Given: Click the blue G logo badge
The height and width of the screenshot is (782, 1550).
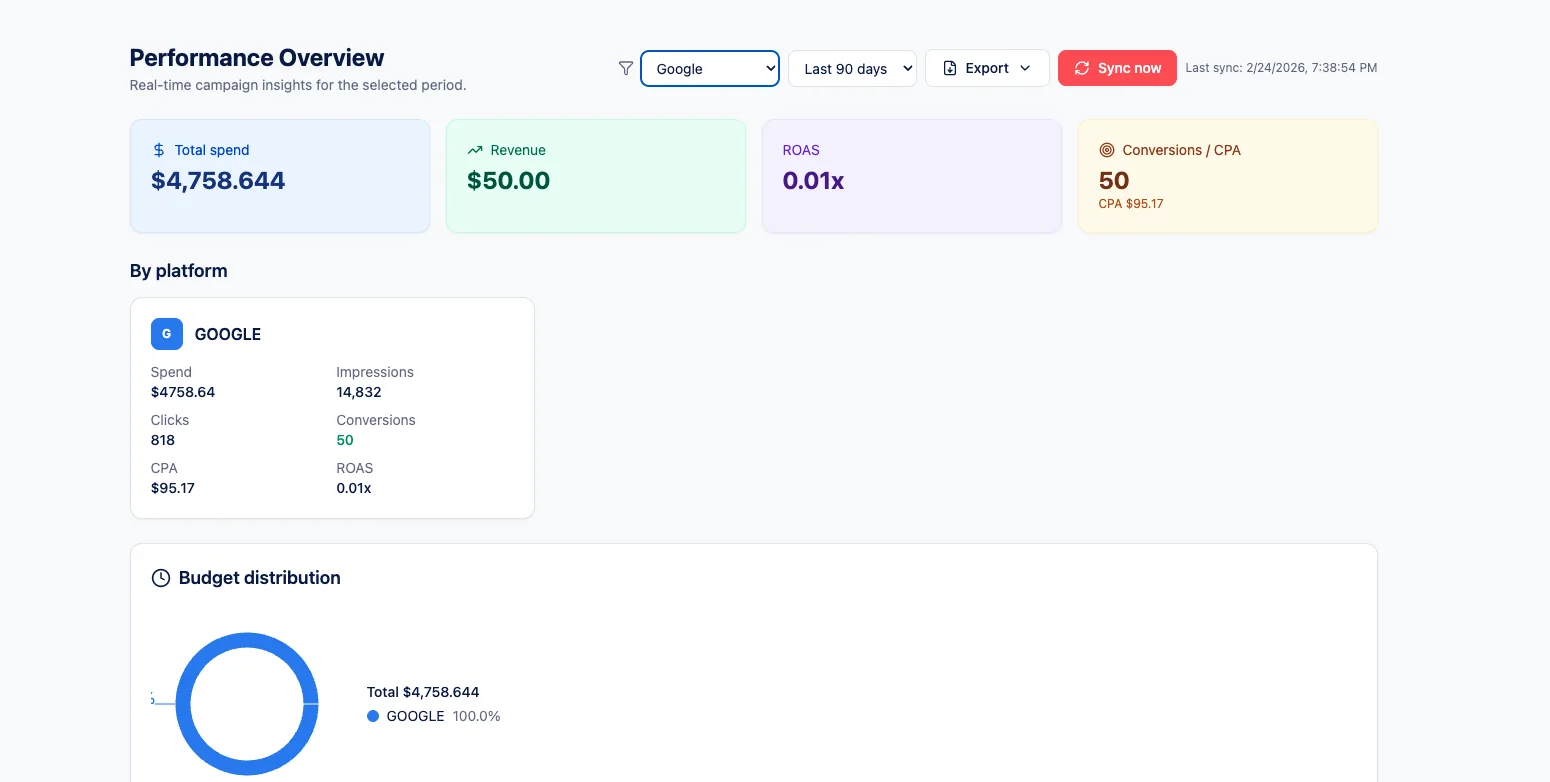Looking at the screenshot, I should pyautogui.click(x=167, y=334).
